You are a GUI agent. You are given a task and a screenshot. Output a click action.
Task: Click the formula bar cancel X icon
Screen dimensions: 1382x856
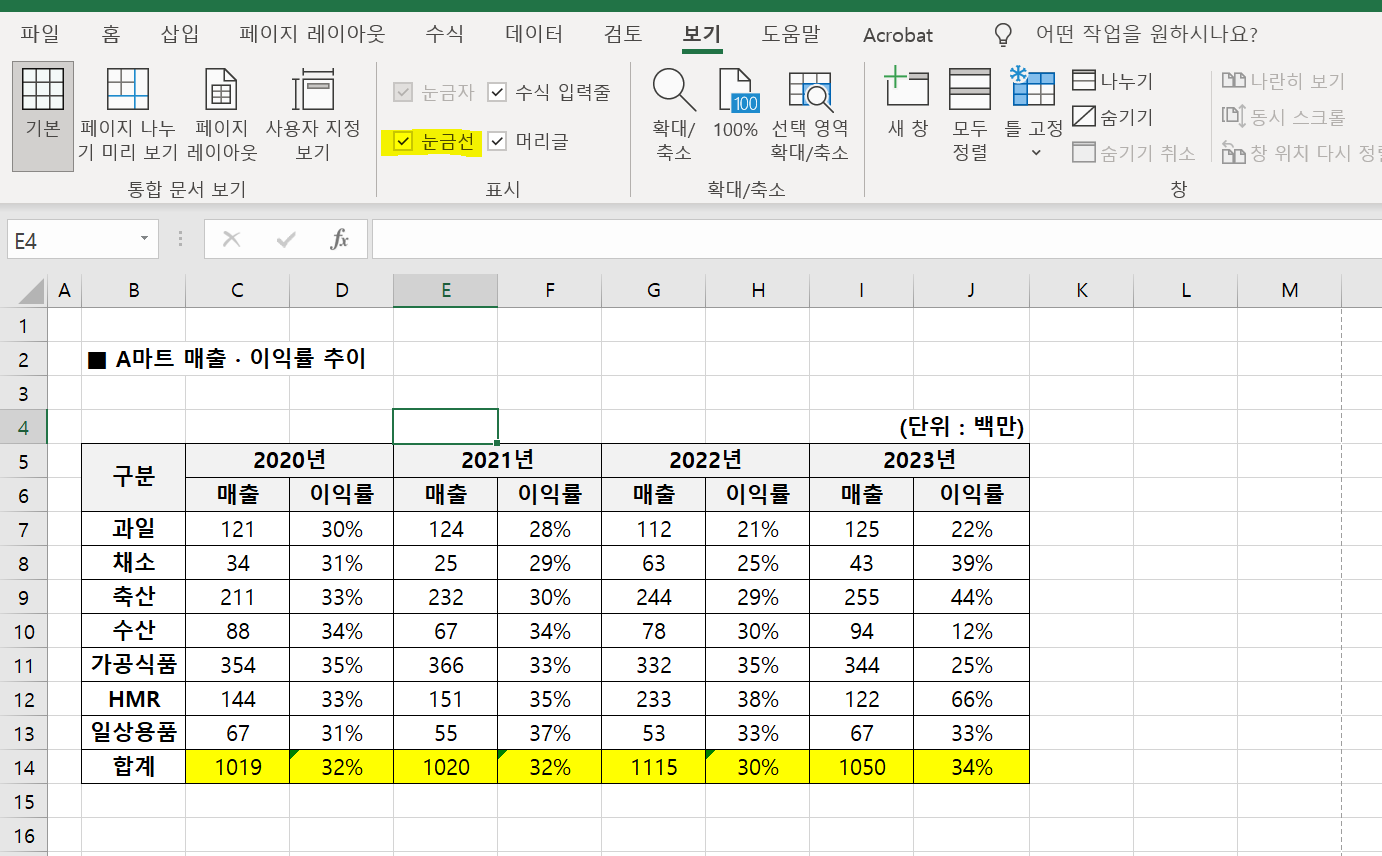(232, 240)
